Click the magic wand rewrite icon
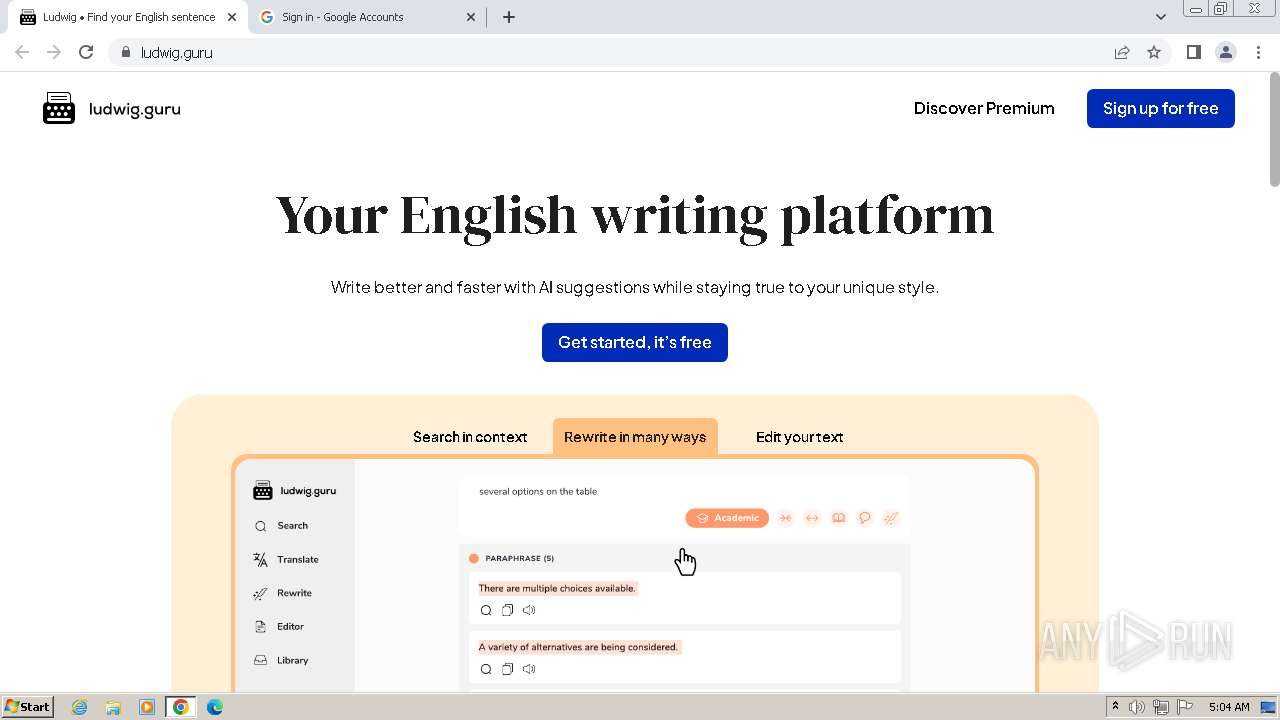Viewport: 1280px width, 720px height. click(891, 518)
